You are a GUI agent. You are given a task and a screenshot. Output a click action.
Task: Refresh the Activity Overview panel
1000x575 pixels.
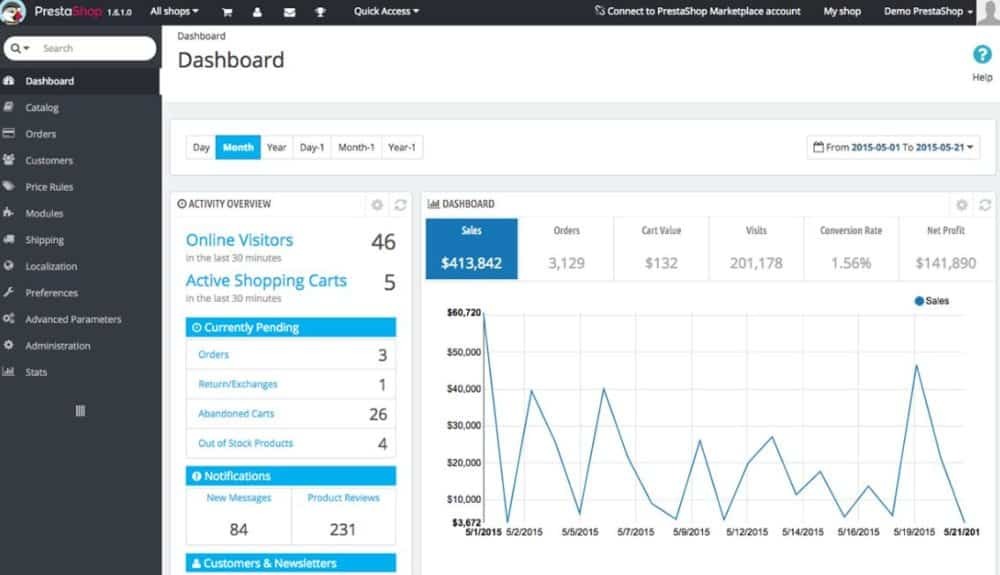(400, 204)
